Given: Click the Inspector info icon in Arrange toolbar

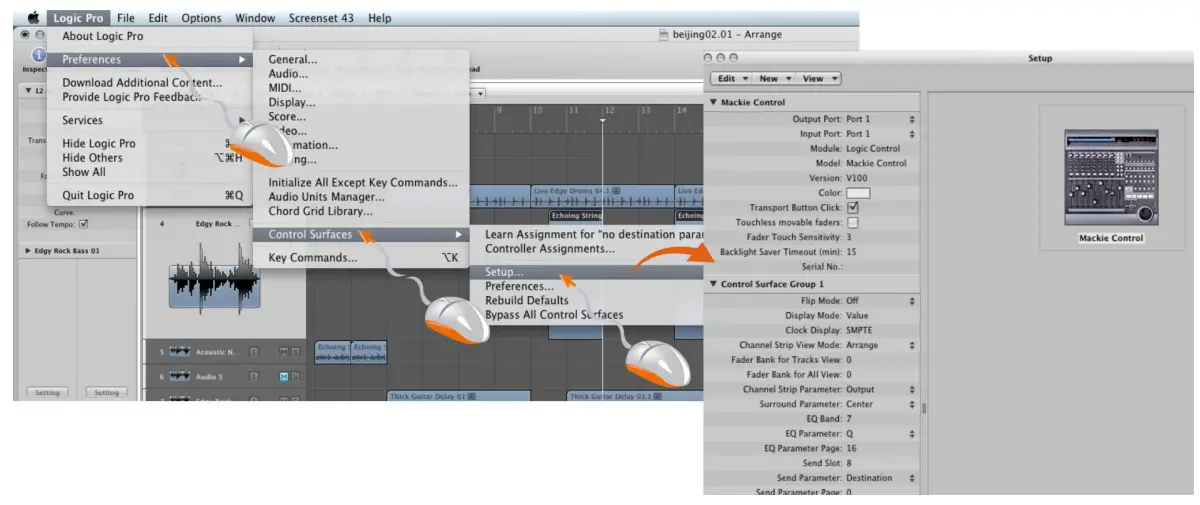Looking at the screenshot, I should [x=40, y=55].
